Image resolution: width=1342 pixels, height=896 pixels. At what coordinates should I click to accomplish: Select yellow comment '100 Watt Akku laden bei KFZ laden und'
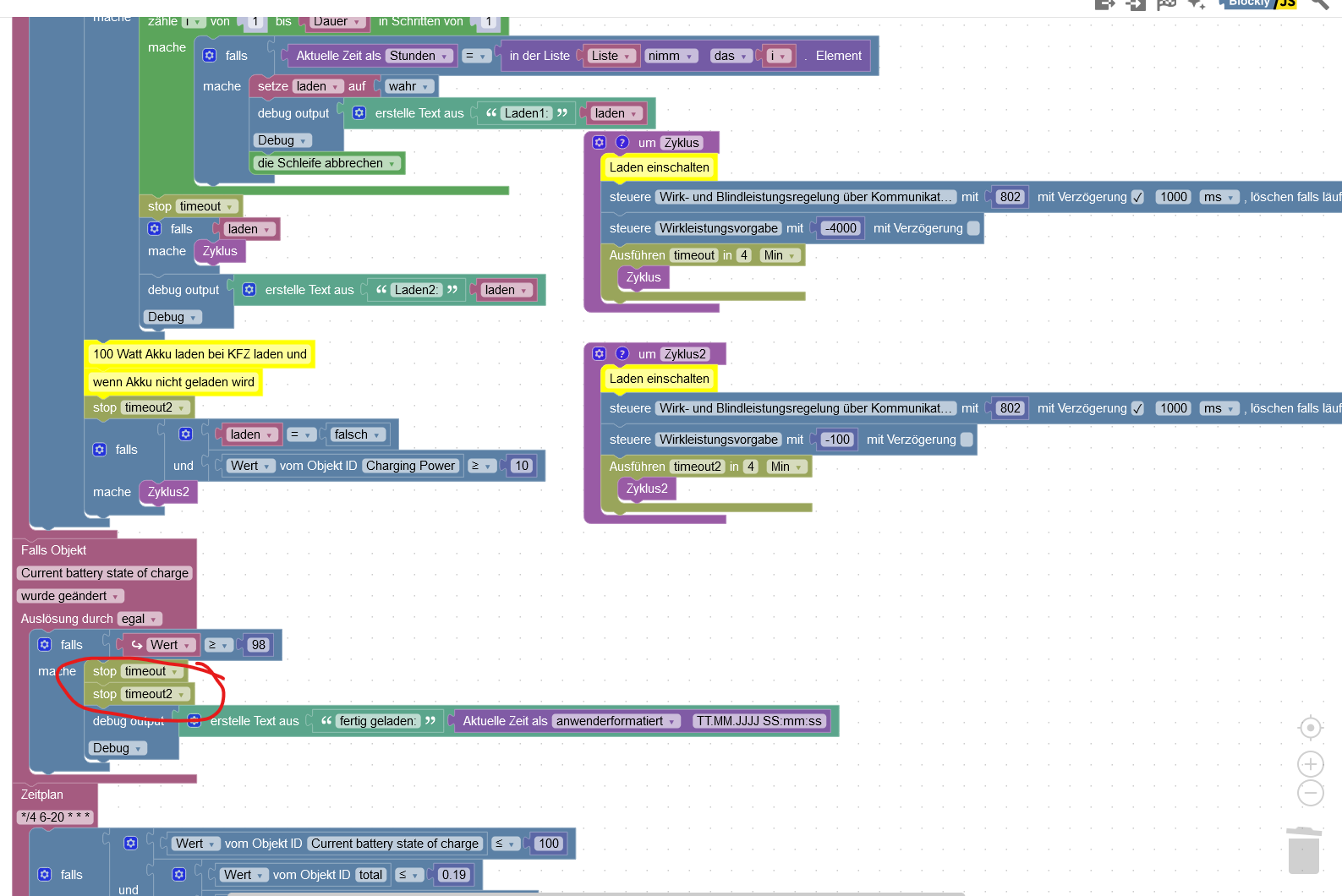[200, 354]
